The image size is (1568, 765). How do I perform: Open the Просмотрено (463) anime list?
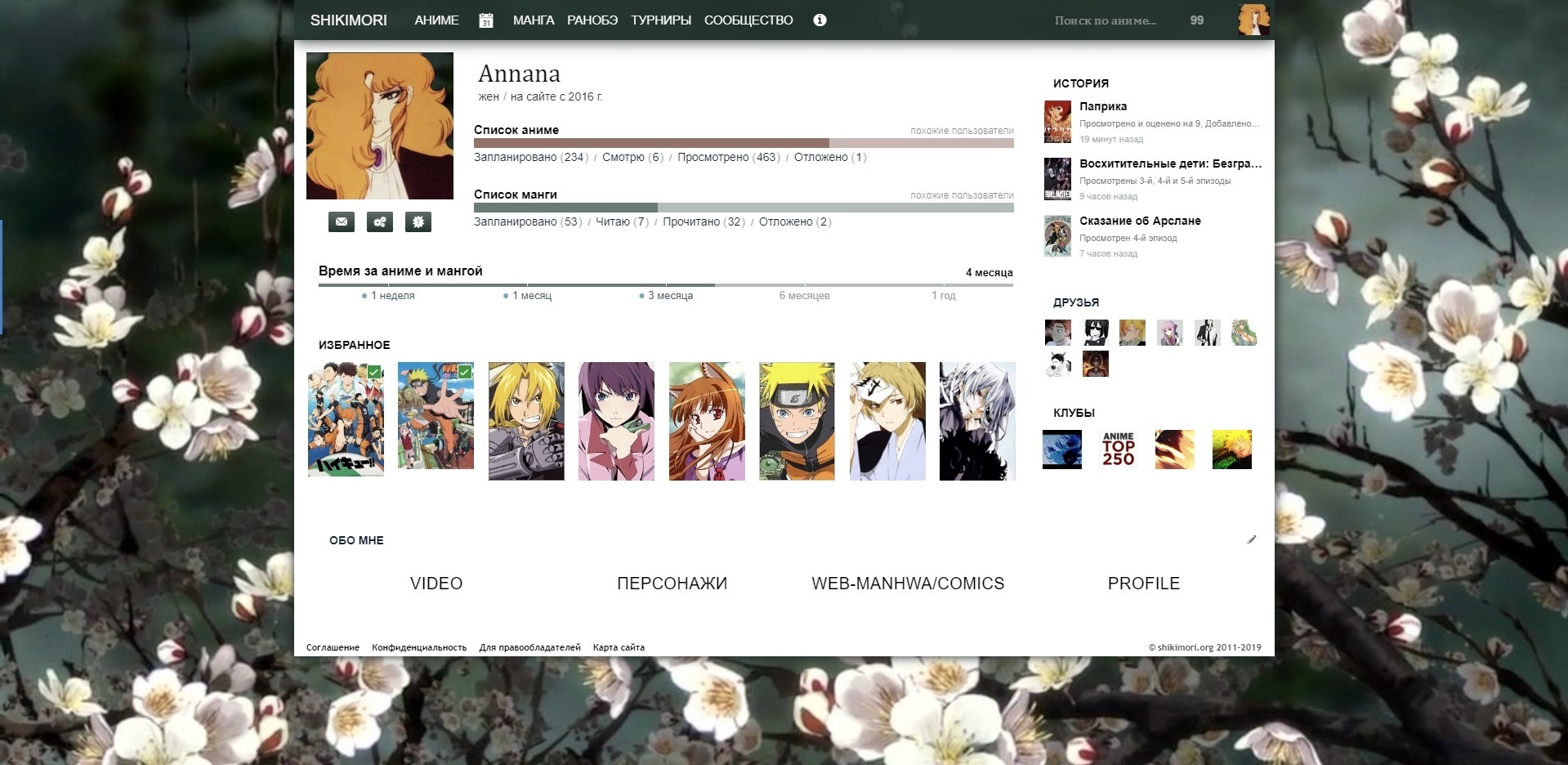click(728, 157)
